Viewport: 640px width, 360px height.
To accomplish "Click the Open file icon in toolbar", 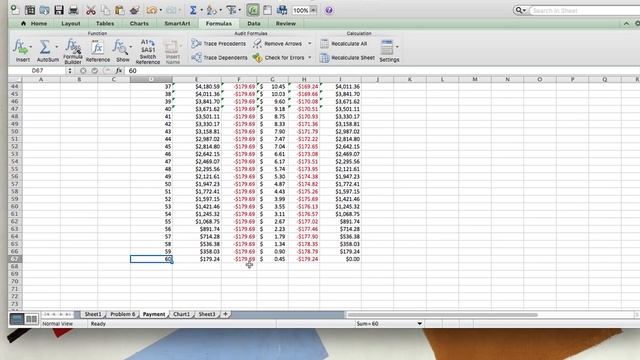I will [x=44, y=10].
